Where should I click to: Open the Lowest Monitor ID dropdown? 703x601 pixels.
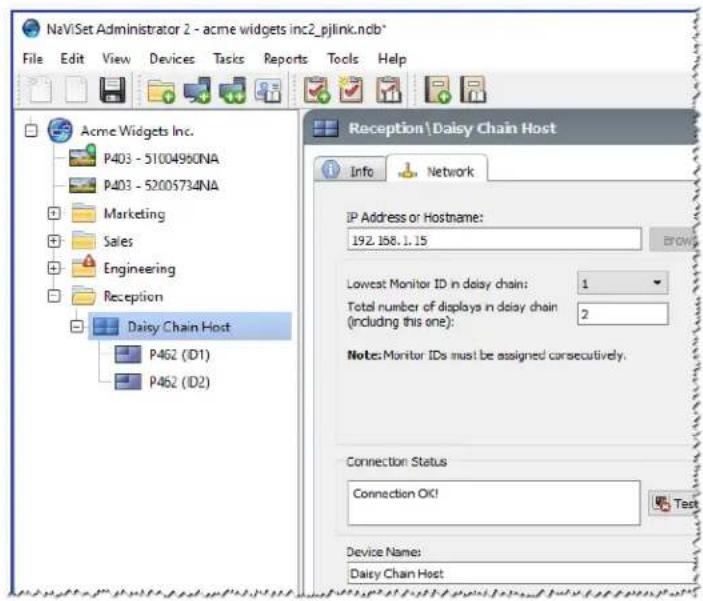coord(622,283)
